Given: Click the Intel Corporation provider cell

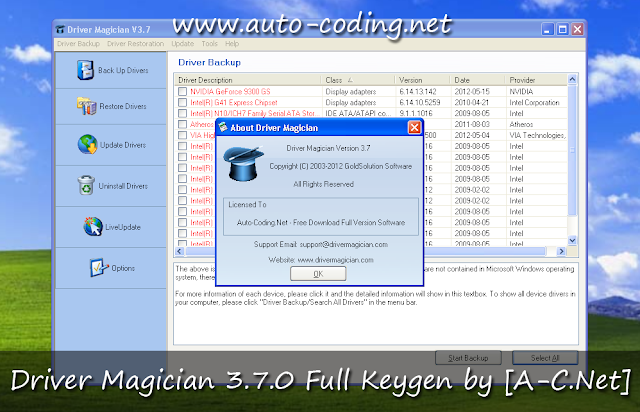Looking at the screenshot, I should point(534,102).
